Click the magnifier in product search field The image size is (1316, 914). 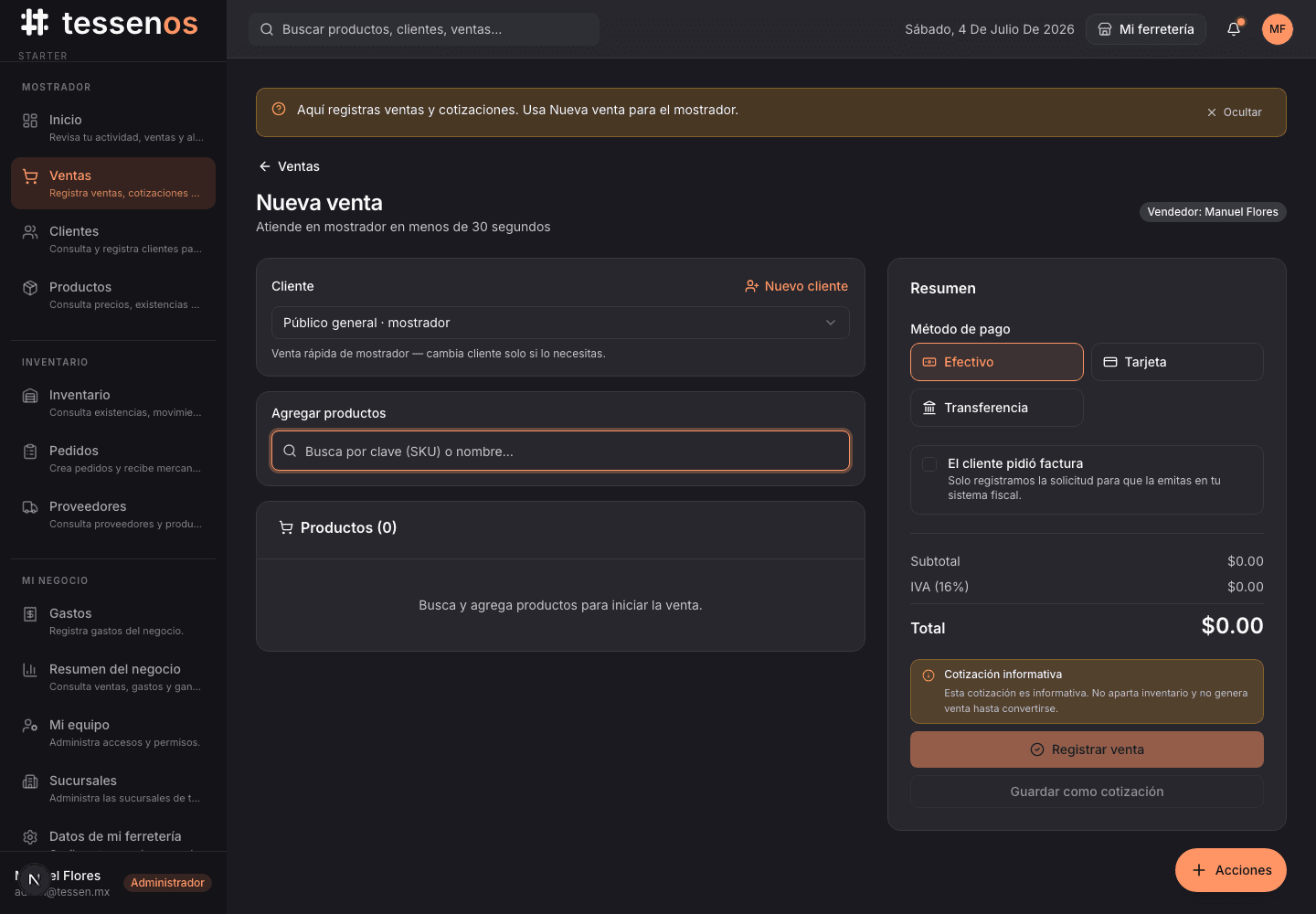(290, 451)
